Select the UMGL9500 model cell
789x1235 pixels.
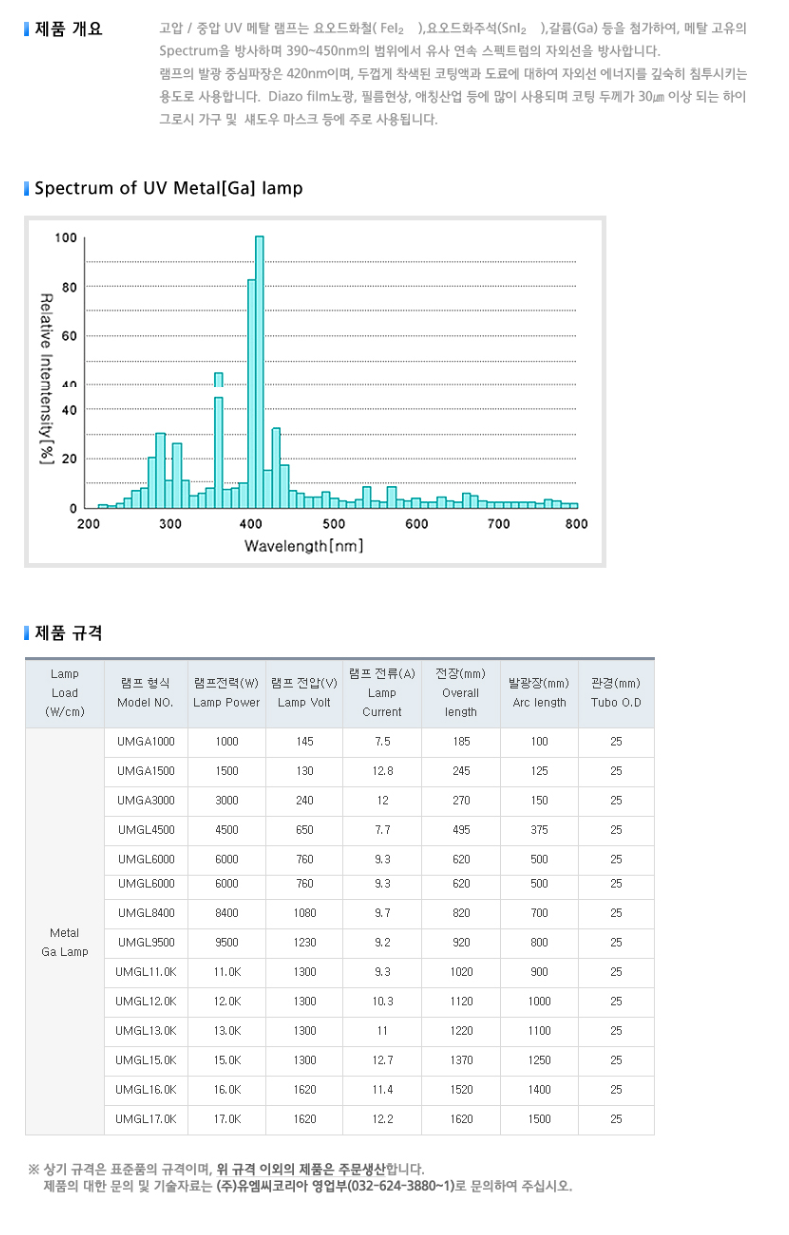tap(146, 942)
